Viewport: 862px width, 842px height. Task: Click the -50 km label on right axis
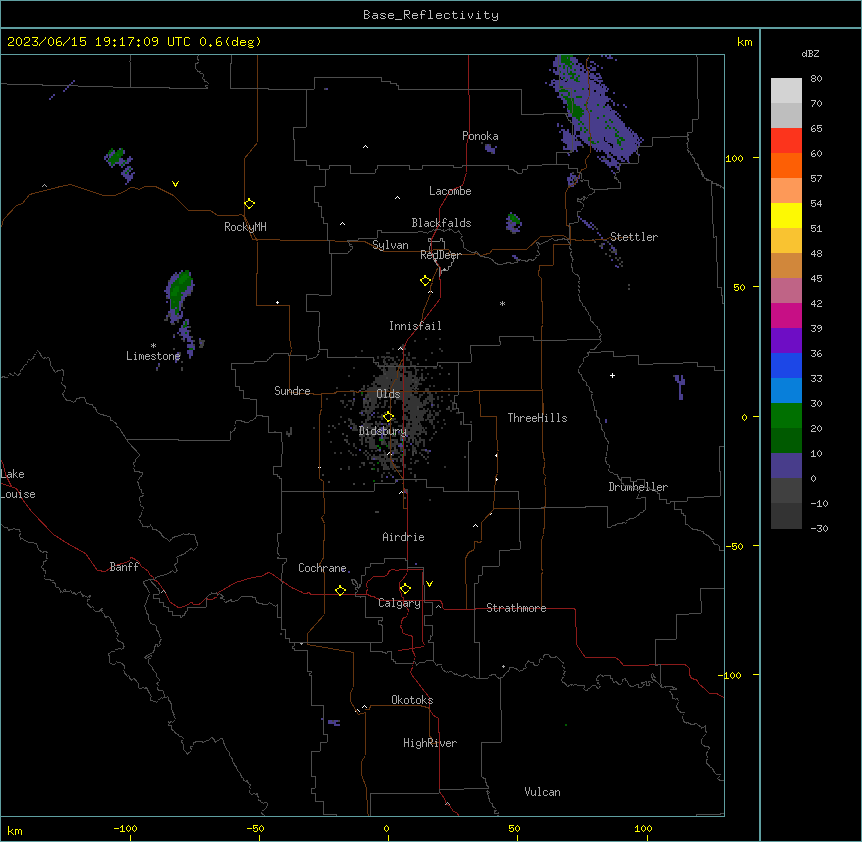[734, 546]
